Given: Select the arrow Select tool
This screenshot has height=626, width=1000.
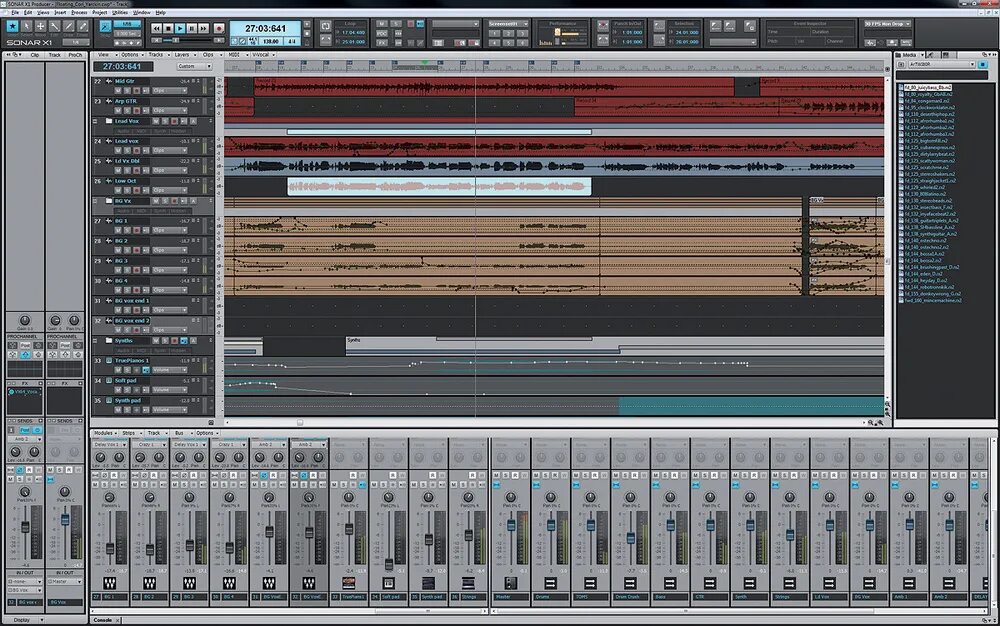Looking at the screenshot, I should tap(27, 26).
